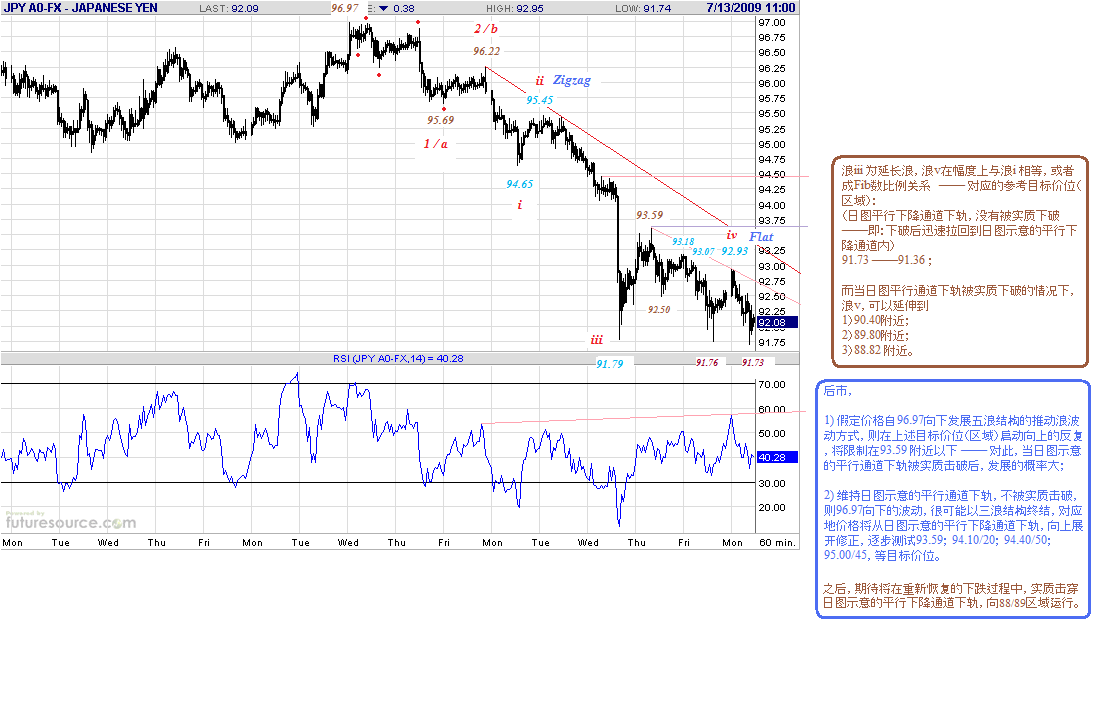Viewport: 1093px width, 707px height.
Task: Click the 95.45 price annotation
Action: coord(540,100)
